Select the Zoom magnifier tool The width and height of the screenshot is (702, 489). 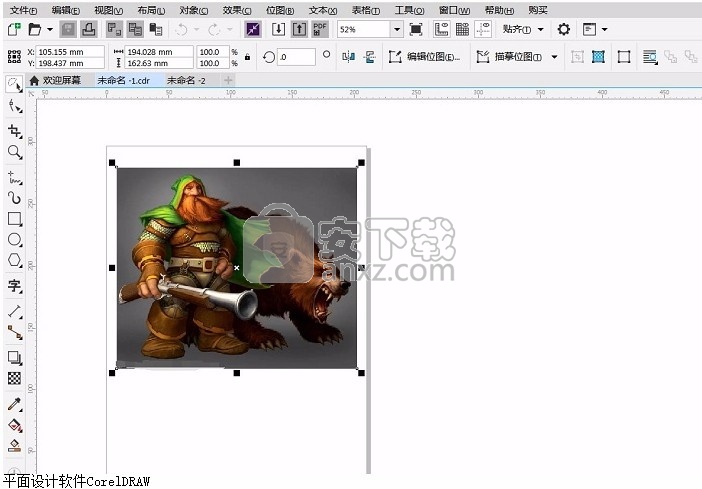point(14,152)
